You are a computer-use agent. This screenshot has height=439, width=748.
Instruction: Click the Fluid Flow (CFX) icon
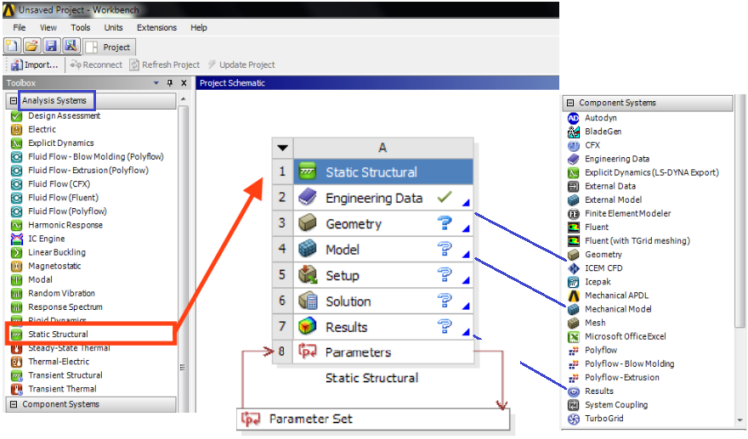tap(17, 184)
